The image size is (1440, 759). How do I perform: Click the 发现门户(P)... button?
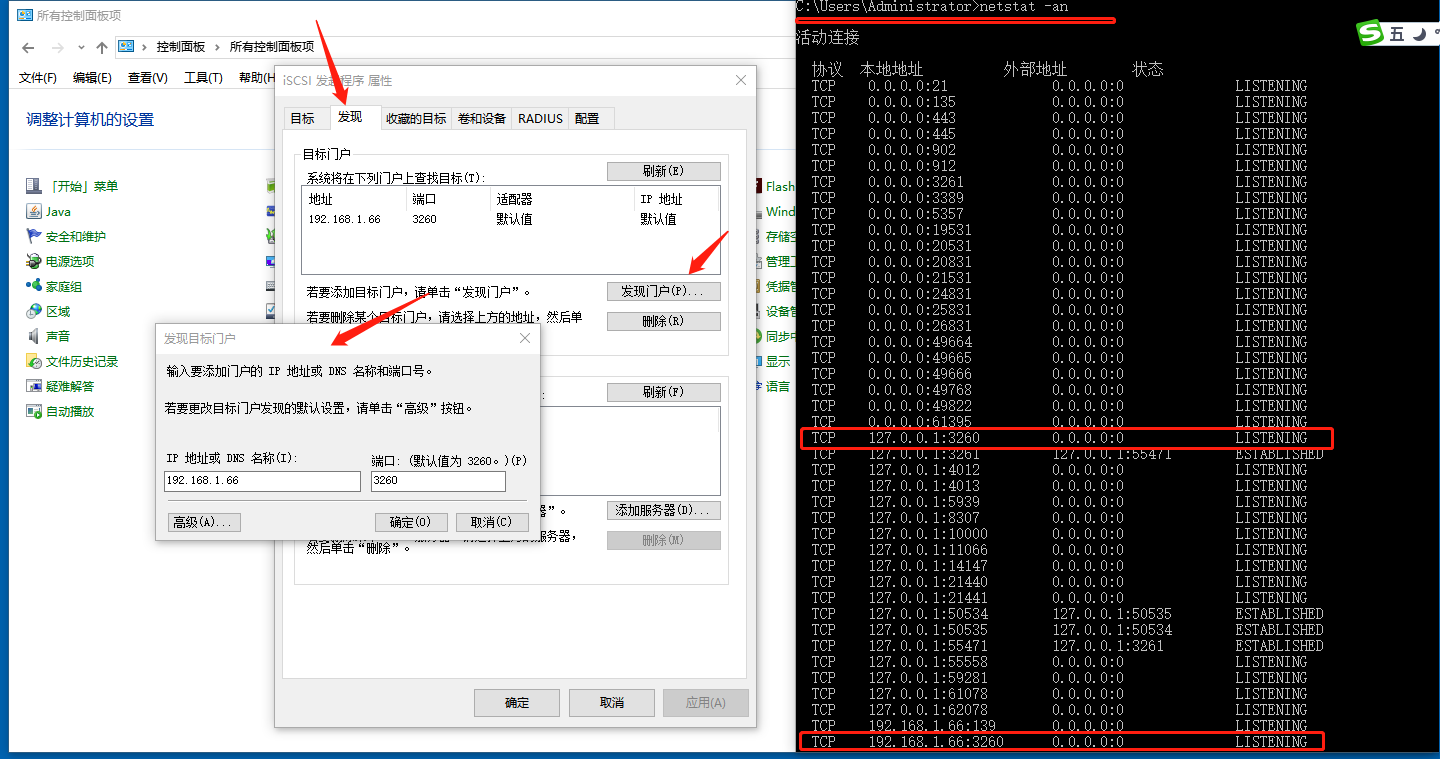[x=664, y=291]
